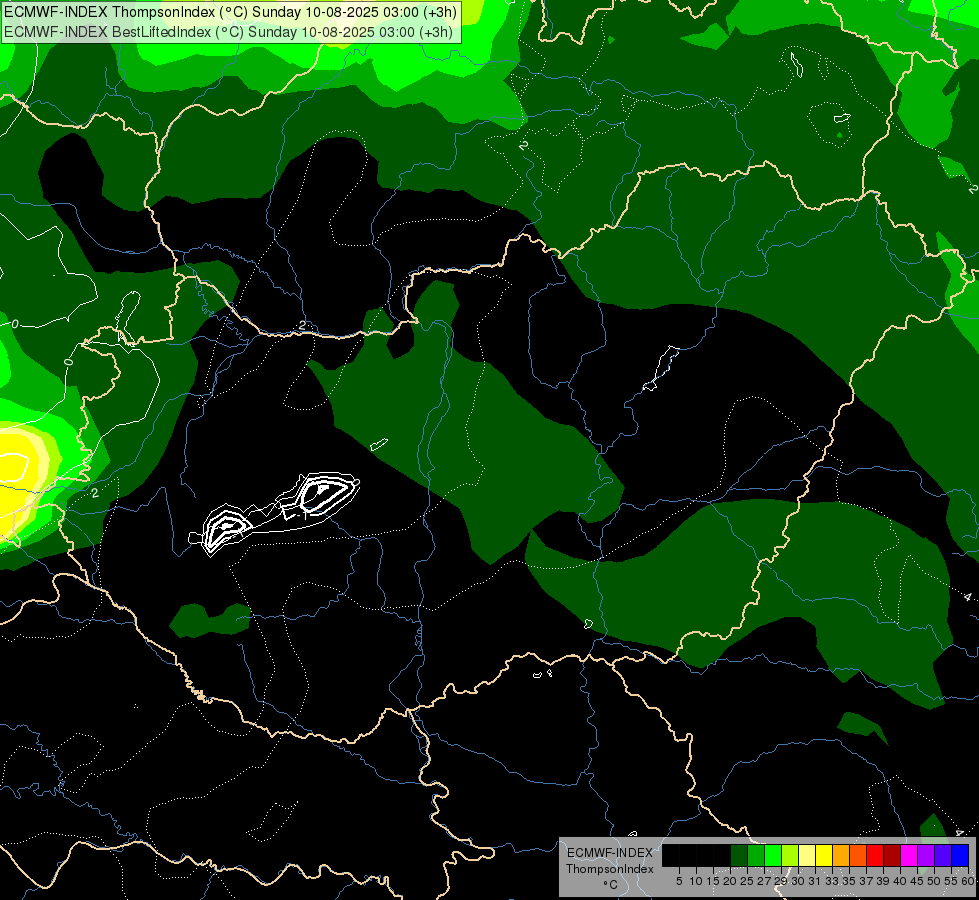The width and height of the screenshot is (979, 900).
Task: Select the bright green 27–29 legend swatch
Action: click(x=773, y=855)
